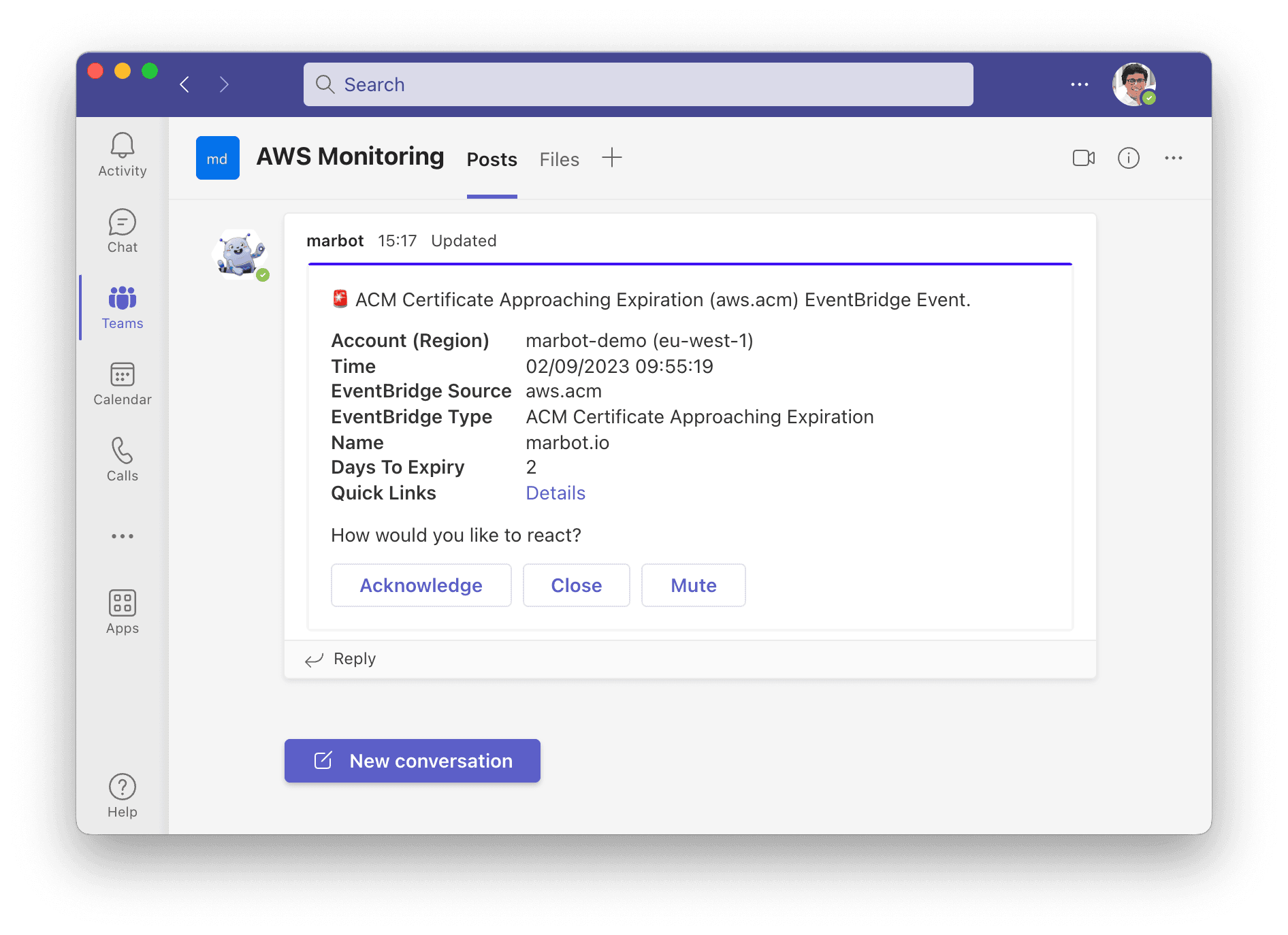Open channel info icon
1288x935 pixels.
pos(1129,158)
